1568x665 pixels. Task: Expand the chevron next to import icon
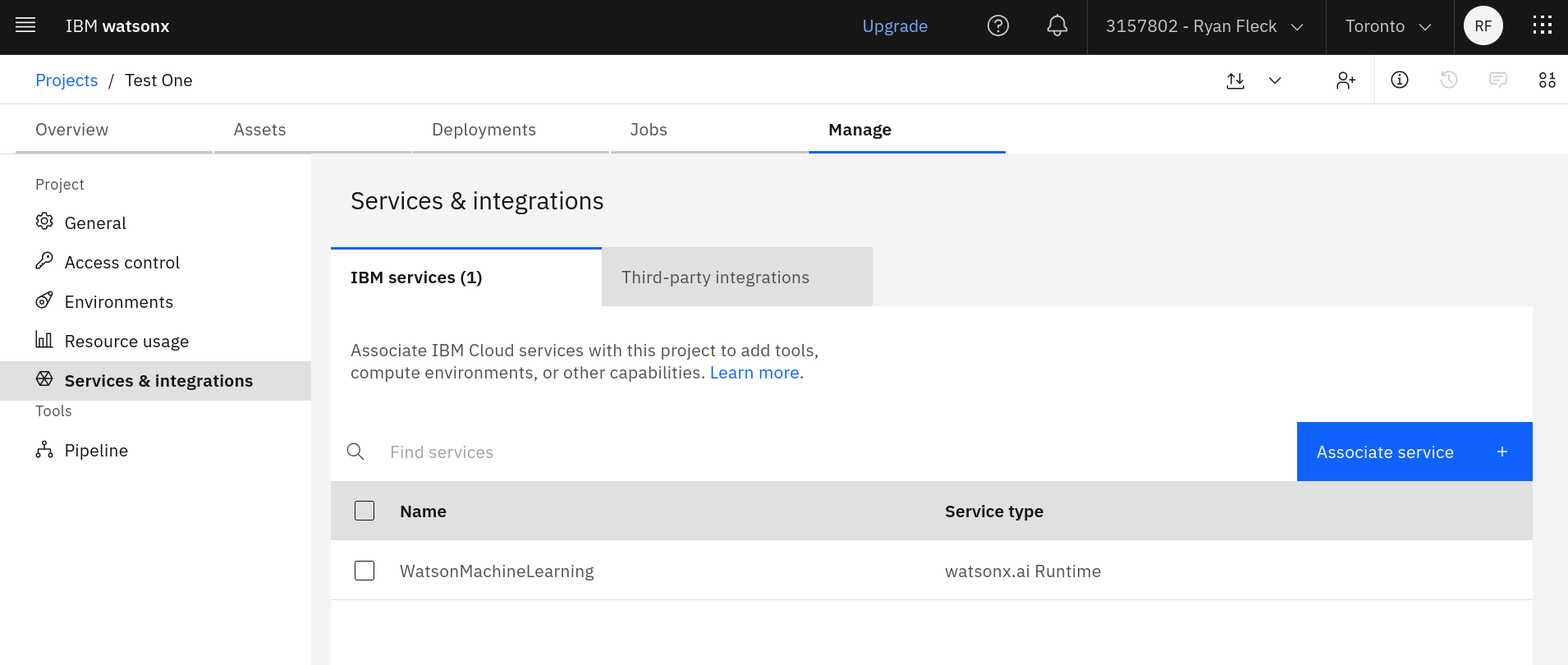tap(1275, 80)
